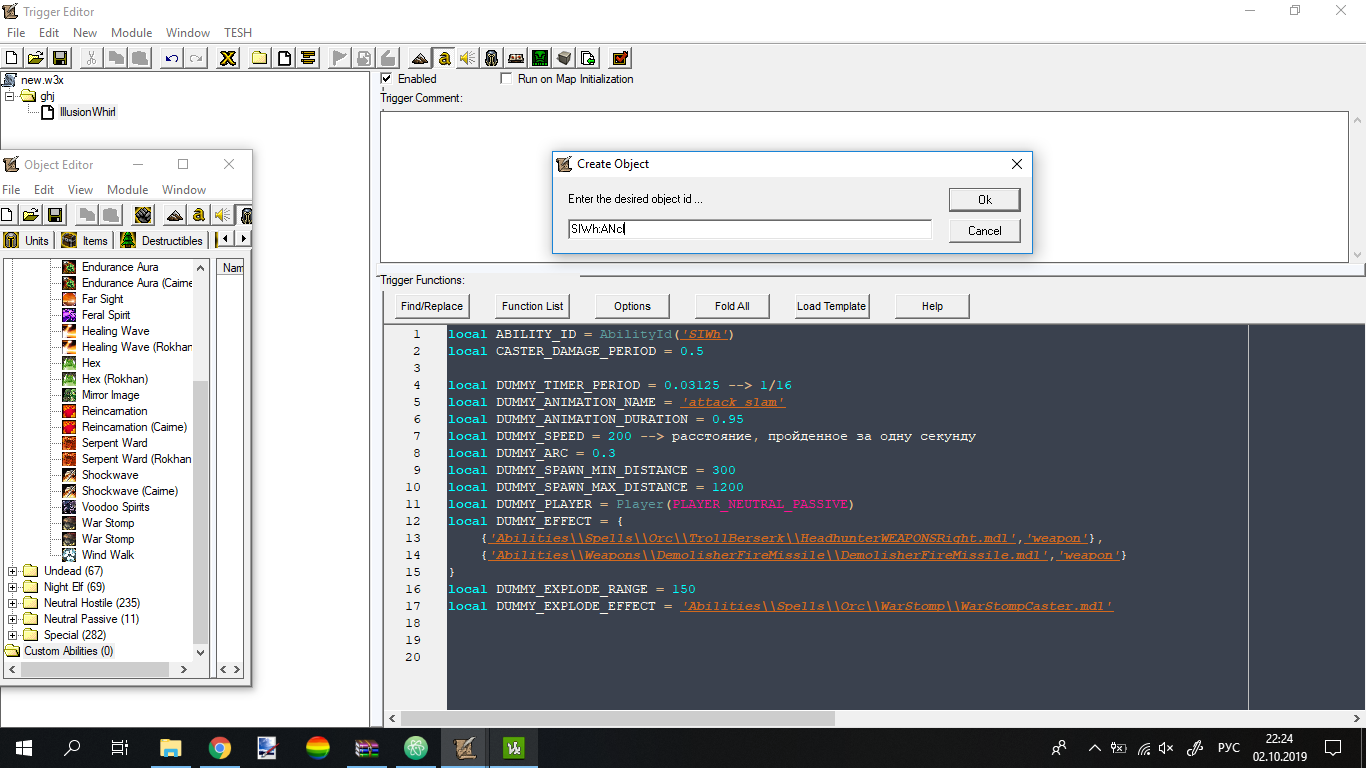1366x768 pixels.
Task: Click the fist icon in Object Editor toolbar
Action: click(143, 215)
